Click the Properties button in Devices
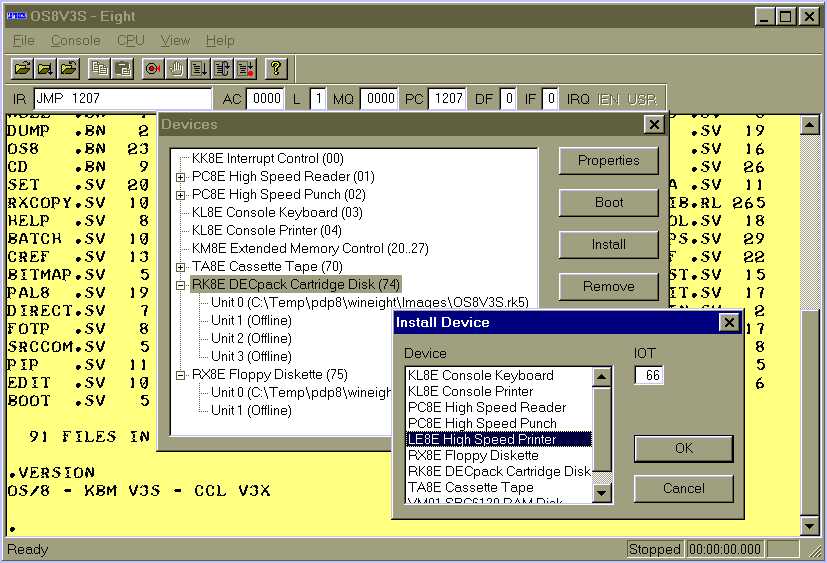 (x=609, y=160)
